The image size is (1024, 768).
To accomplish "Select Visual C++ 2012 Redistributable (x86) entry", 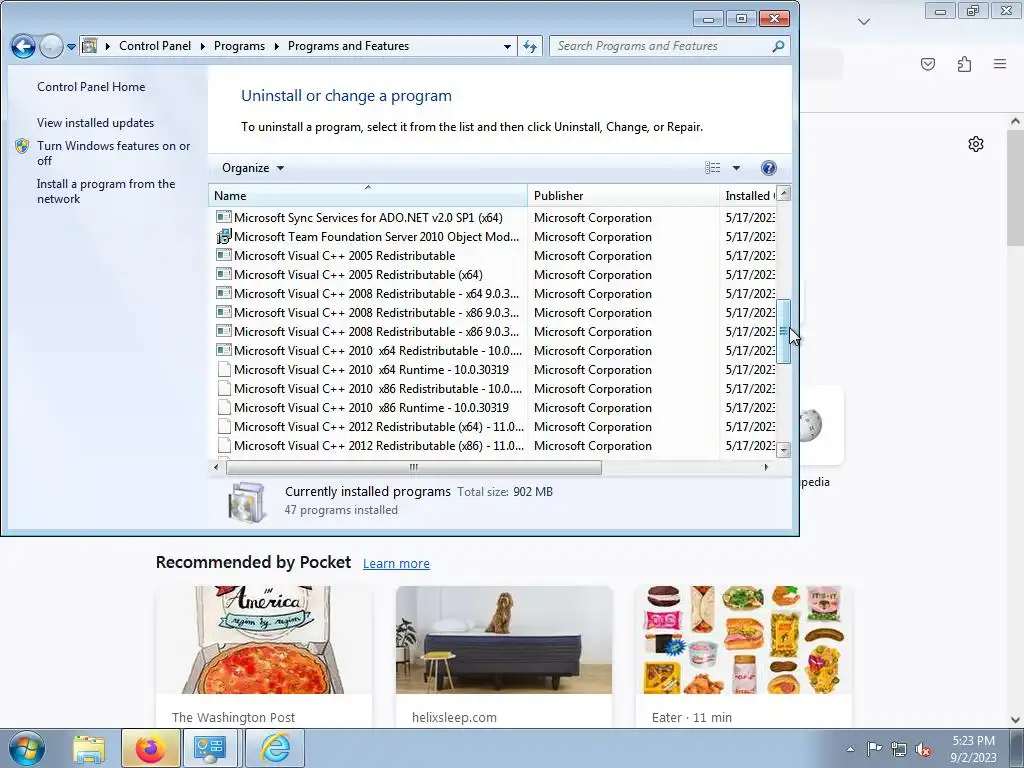I will [x=494, y=445].
